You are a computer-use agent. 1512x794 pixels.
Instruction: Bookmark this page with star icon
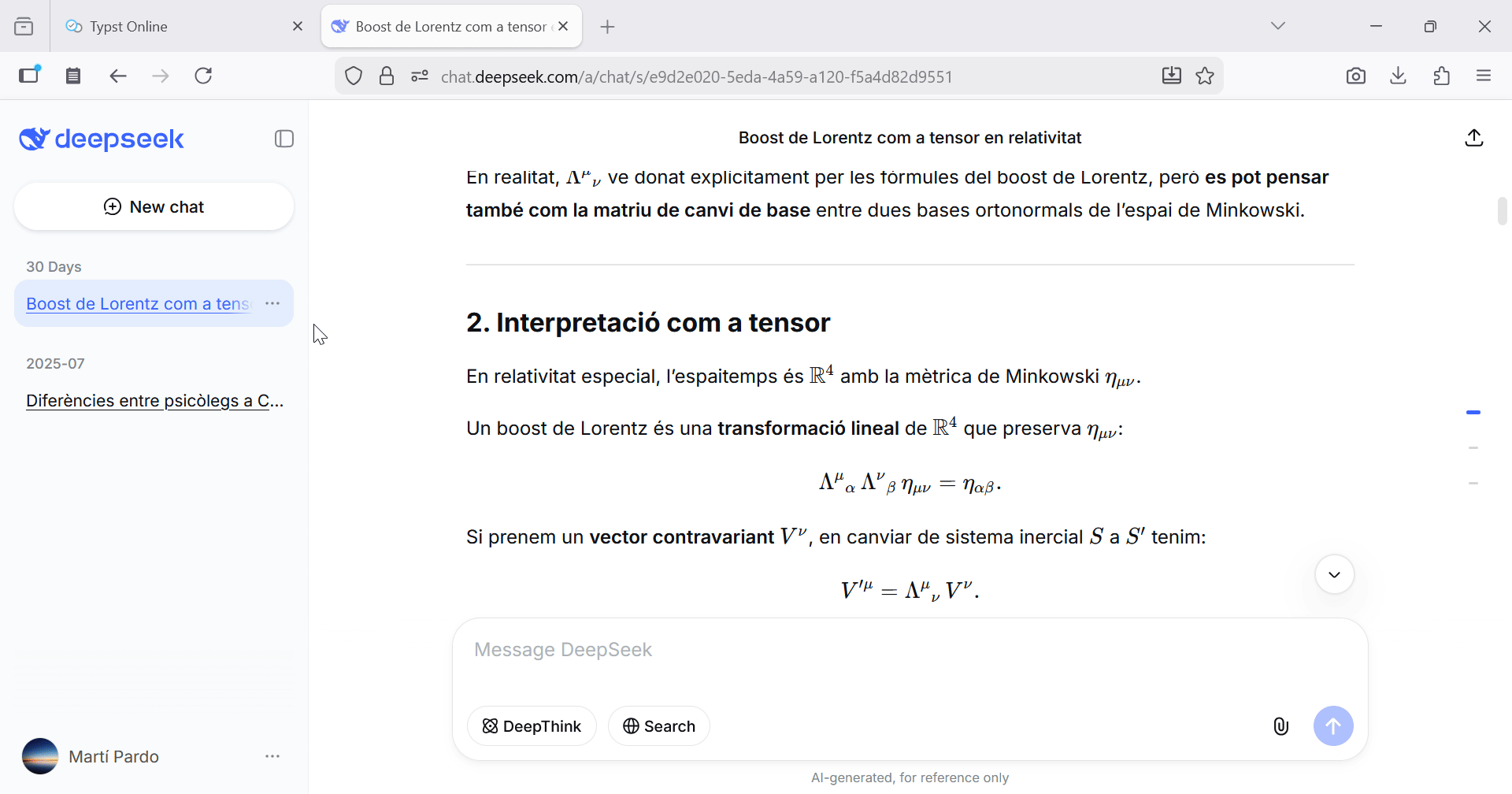click(x=1205, y=76)
